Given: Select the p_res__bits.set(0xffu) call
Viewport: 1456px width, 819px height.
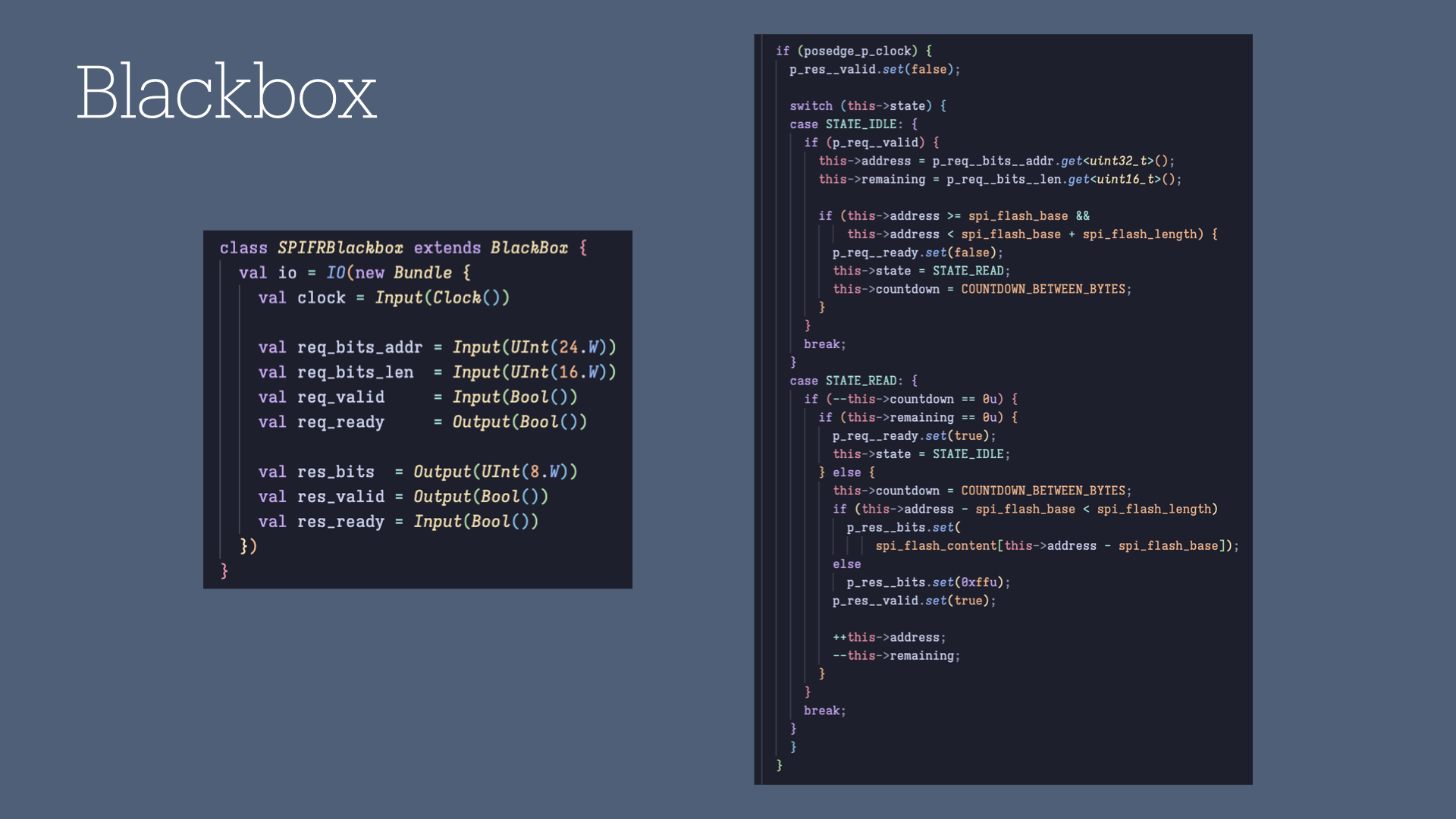Looking at the screenshot, I should pos(928,582).
